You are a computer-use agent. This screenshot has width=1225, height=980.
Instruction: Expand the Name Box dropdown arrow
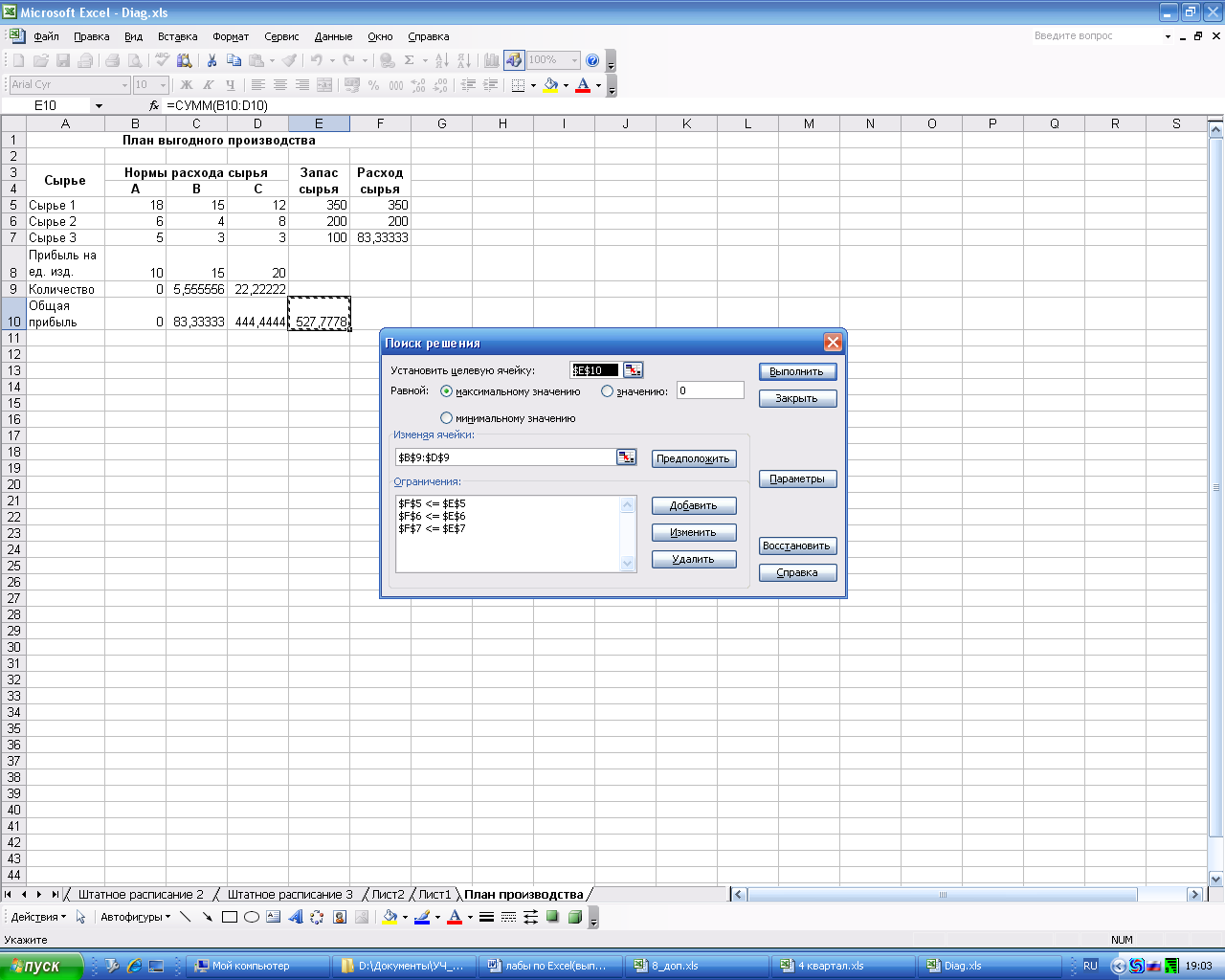[x=99, y=105]
